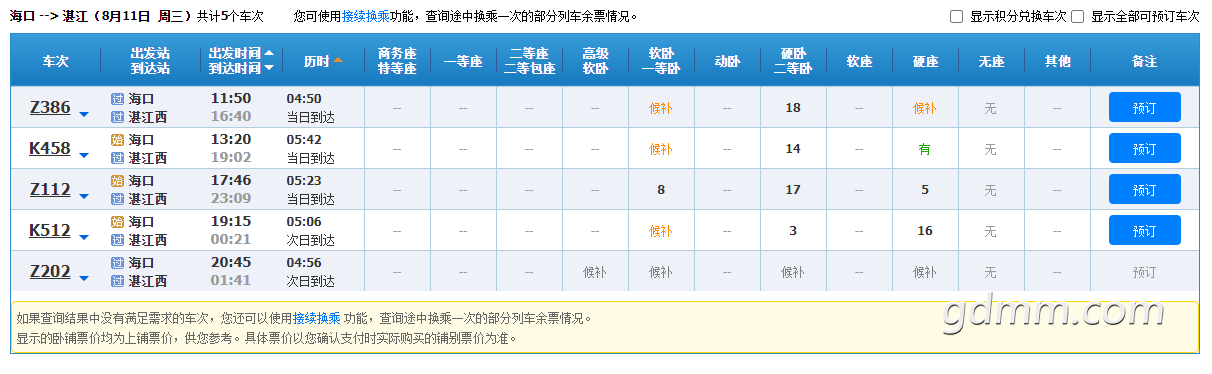Expand stop details arrow for train Z386
1212x374 pixels.
(84, 114)
